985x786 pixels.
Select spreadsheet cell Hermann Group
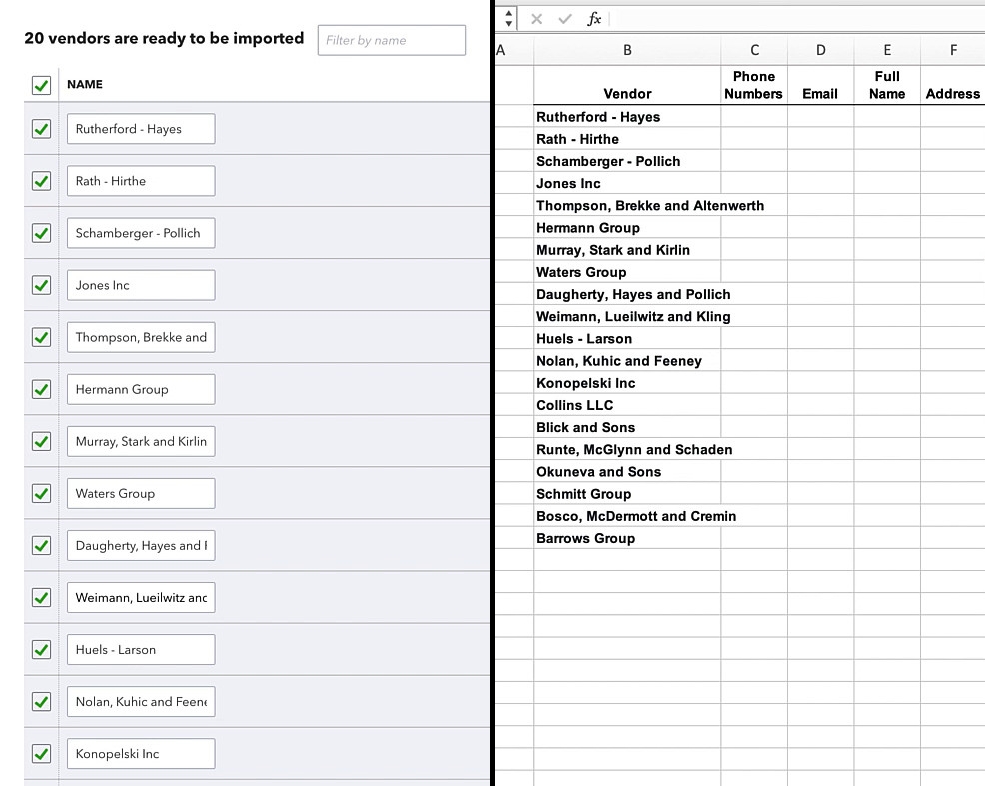tap(627, 227)
